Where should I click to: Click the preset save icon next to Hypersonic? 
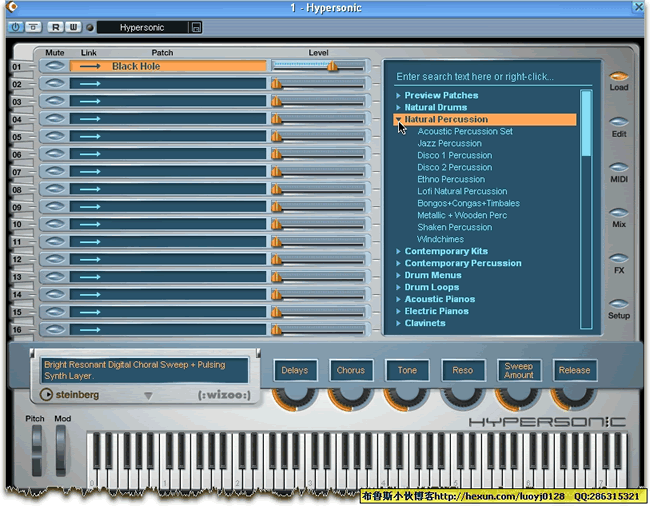pyautogui.click(x=196, y=27)
